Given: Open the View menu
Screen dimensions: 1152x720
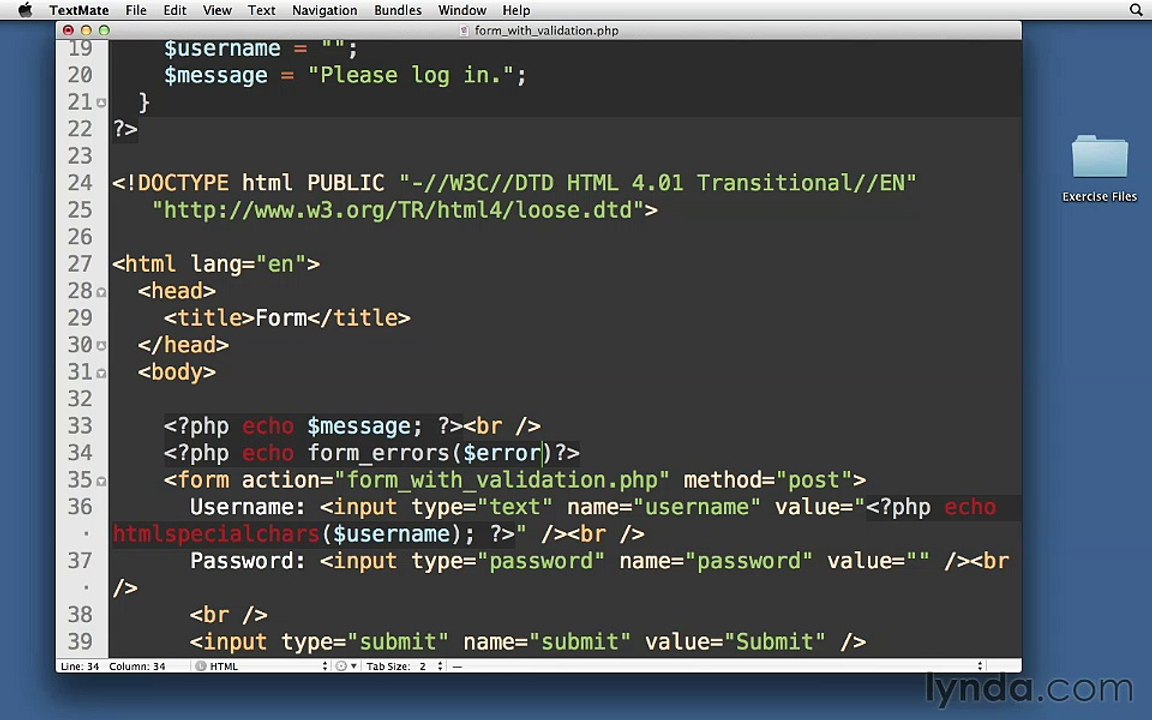Looking at the screenshot, I should point(217,10).
